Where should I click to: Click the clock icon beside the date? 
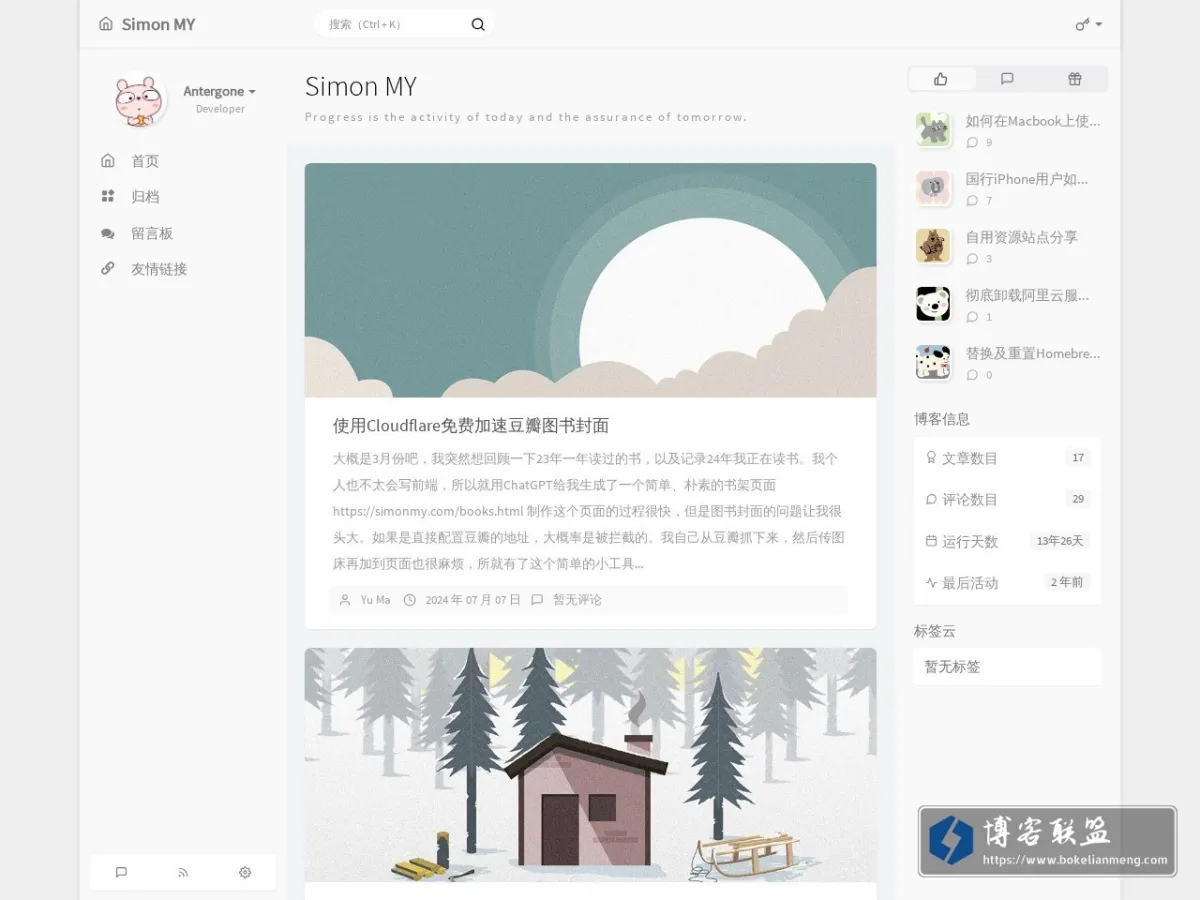409,600
